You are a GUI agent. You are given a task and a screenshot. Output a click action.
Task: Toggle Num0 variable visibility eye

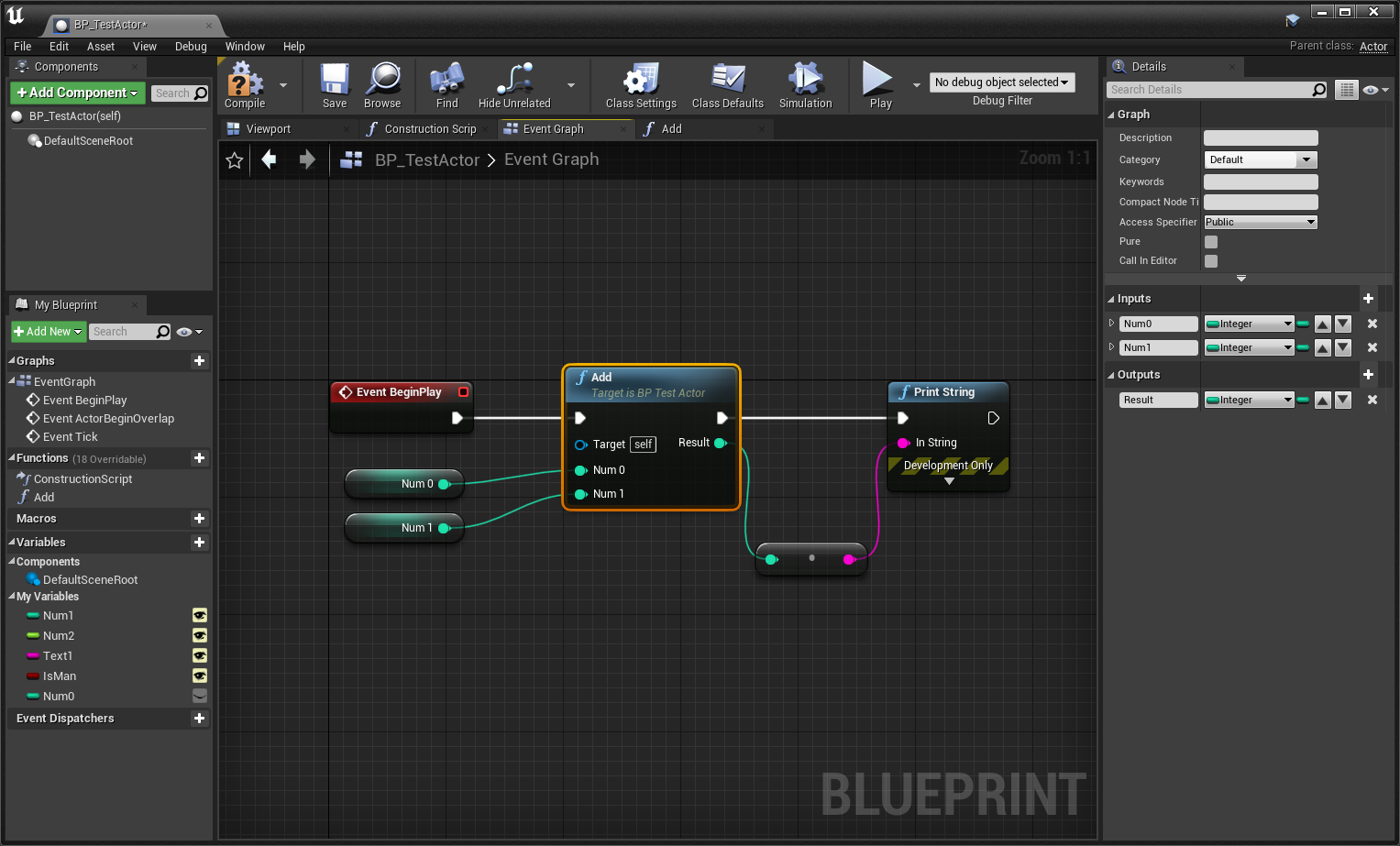[x=199, y=697]
